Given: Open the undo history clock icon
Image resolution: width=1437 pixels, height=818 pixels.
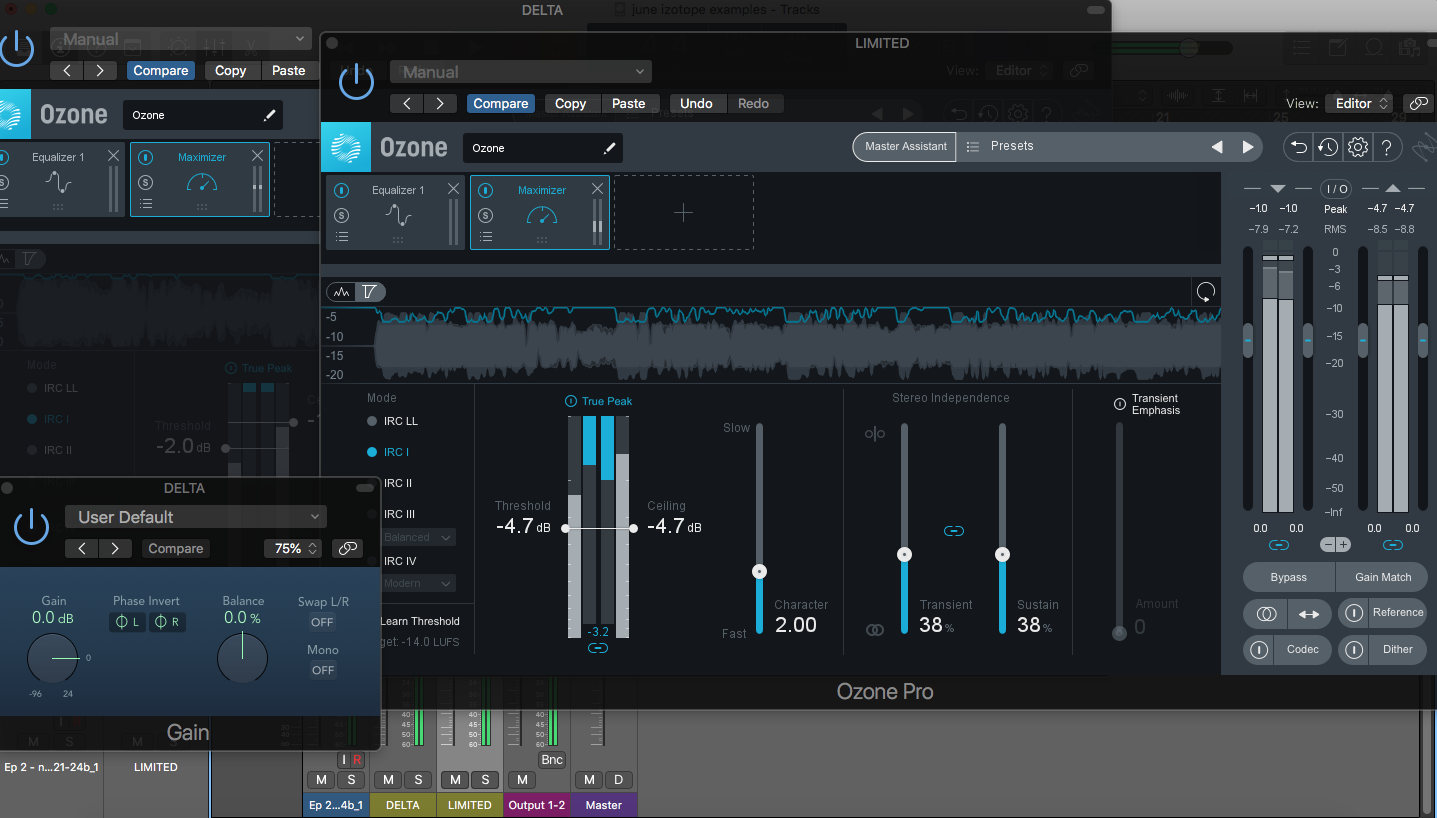Looking at the screenshot, I should pos(1328,147).
